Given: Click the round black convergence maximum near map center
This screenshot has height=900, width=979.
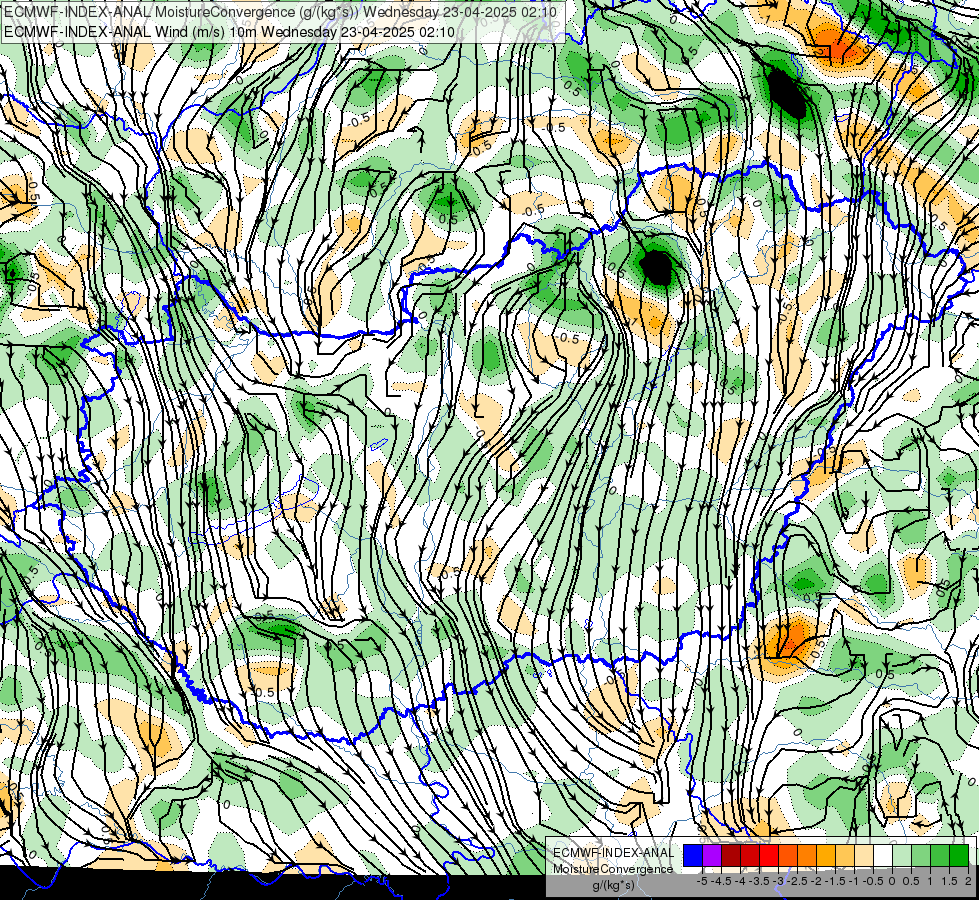Looking at the screenshot, I should (657, 267).
